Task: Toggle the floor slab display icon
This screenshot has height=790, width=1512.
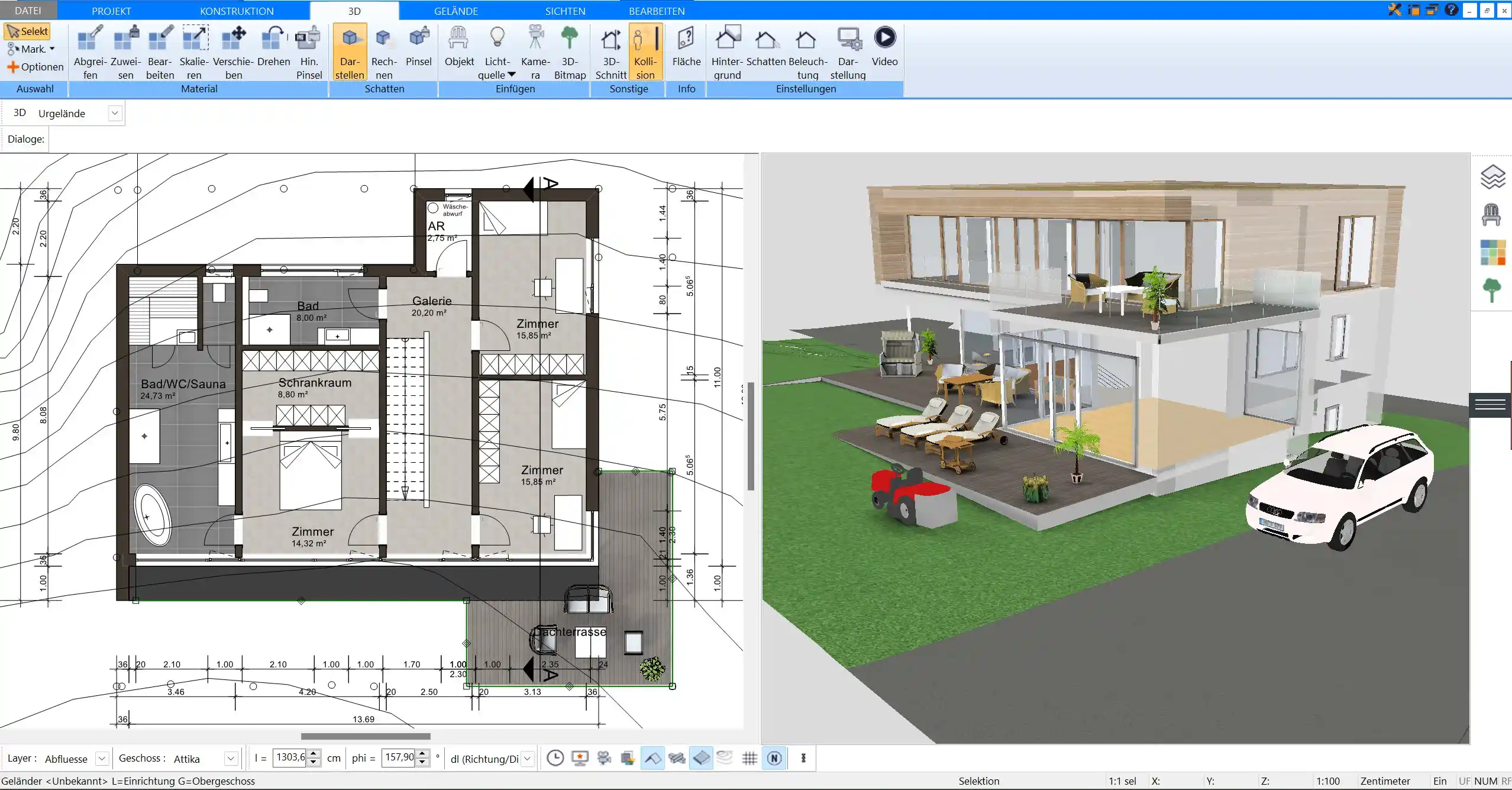Action: click(x=701, y=758)
